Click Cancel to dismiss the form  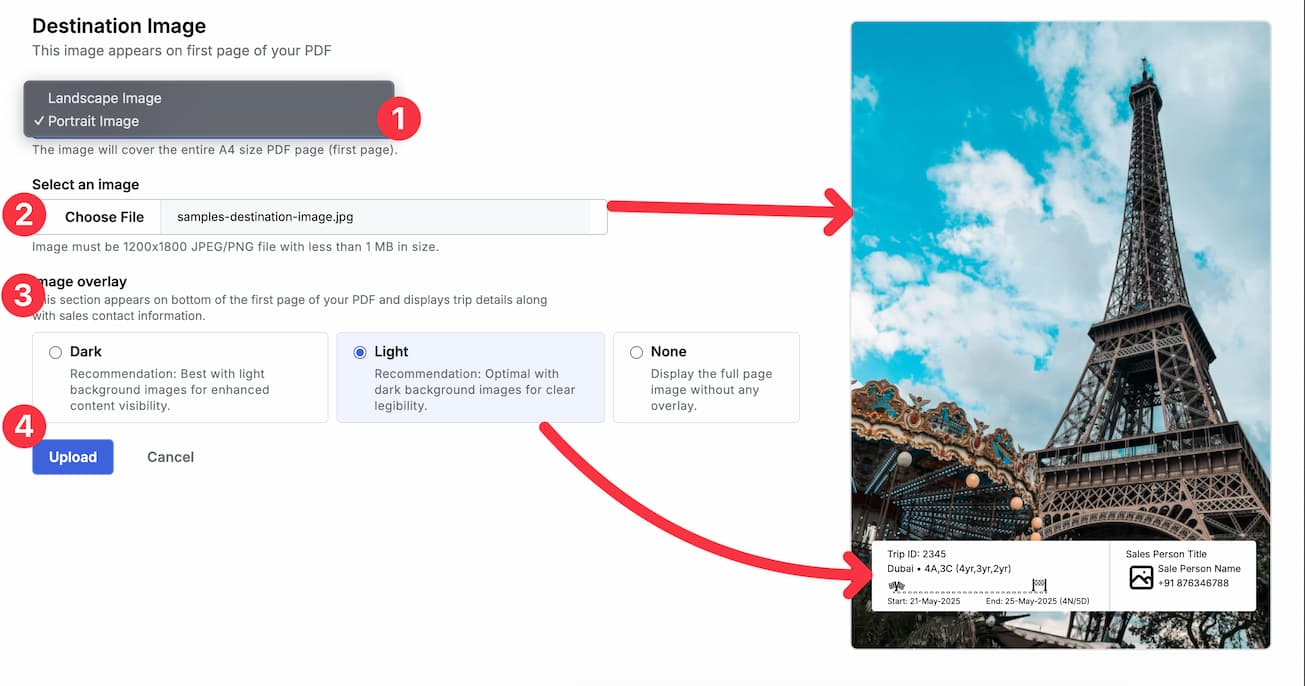[170, 457]
